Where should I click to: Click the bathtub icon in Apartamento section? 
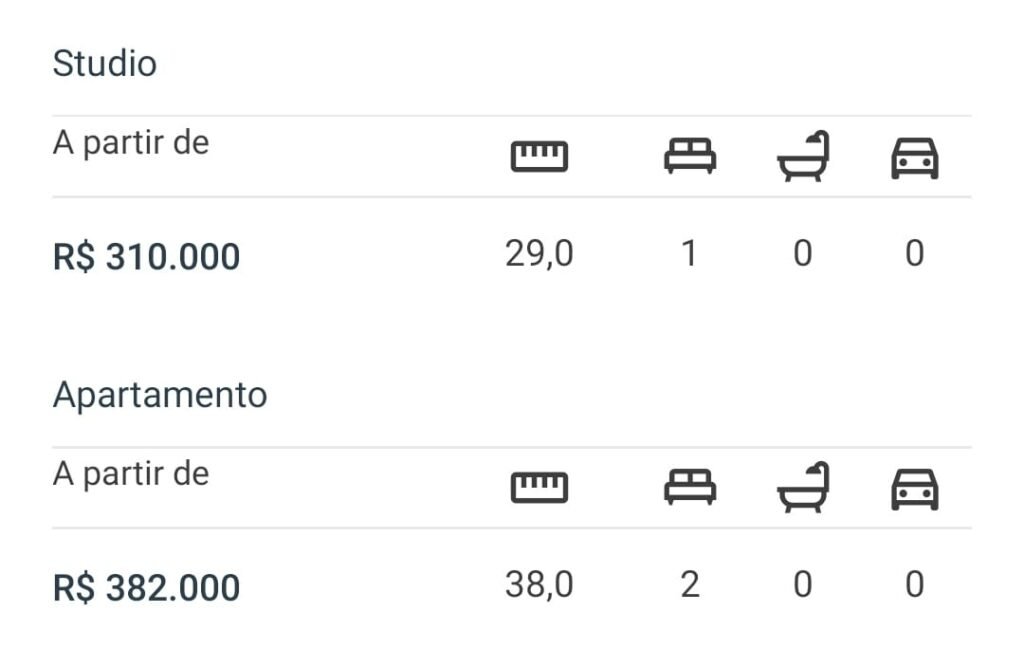tap(804, 487)
